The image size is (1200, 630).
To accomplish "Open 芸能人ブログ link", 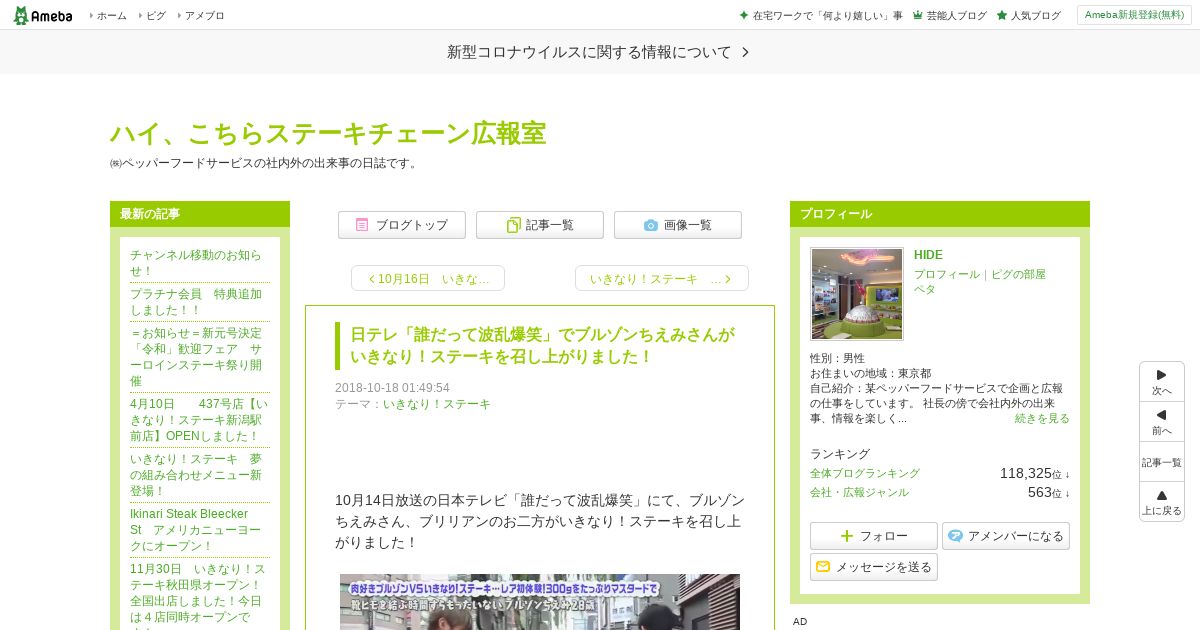I will pos(956,16).
